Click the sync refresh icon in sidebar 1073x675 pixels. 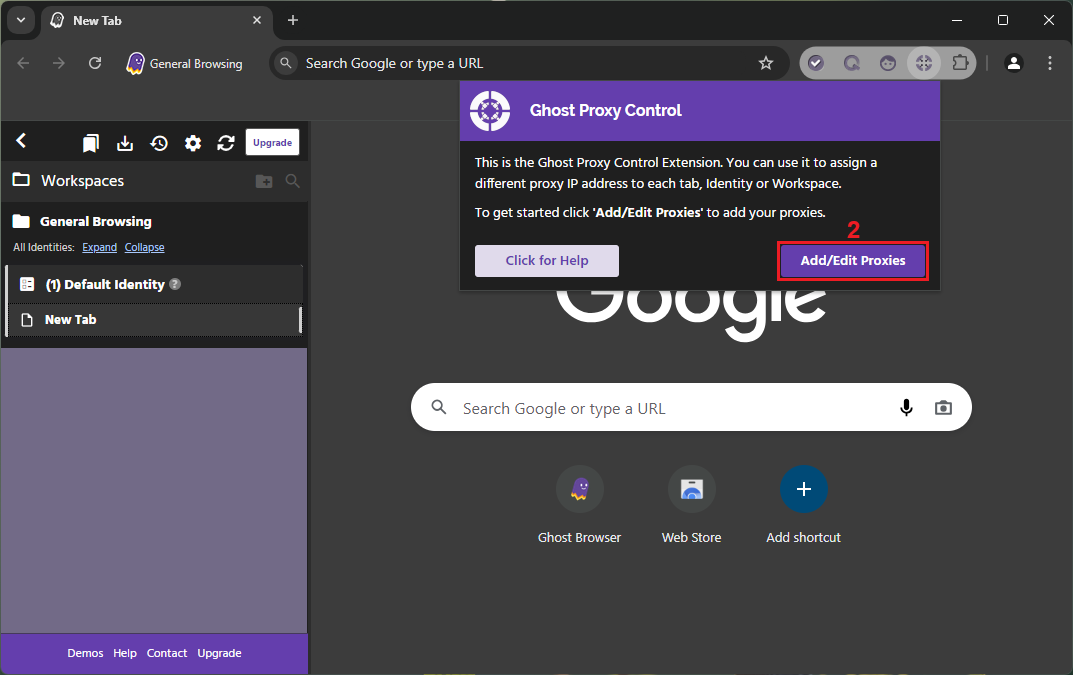(226, 143)
